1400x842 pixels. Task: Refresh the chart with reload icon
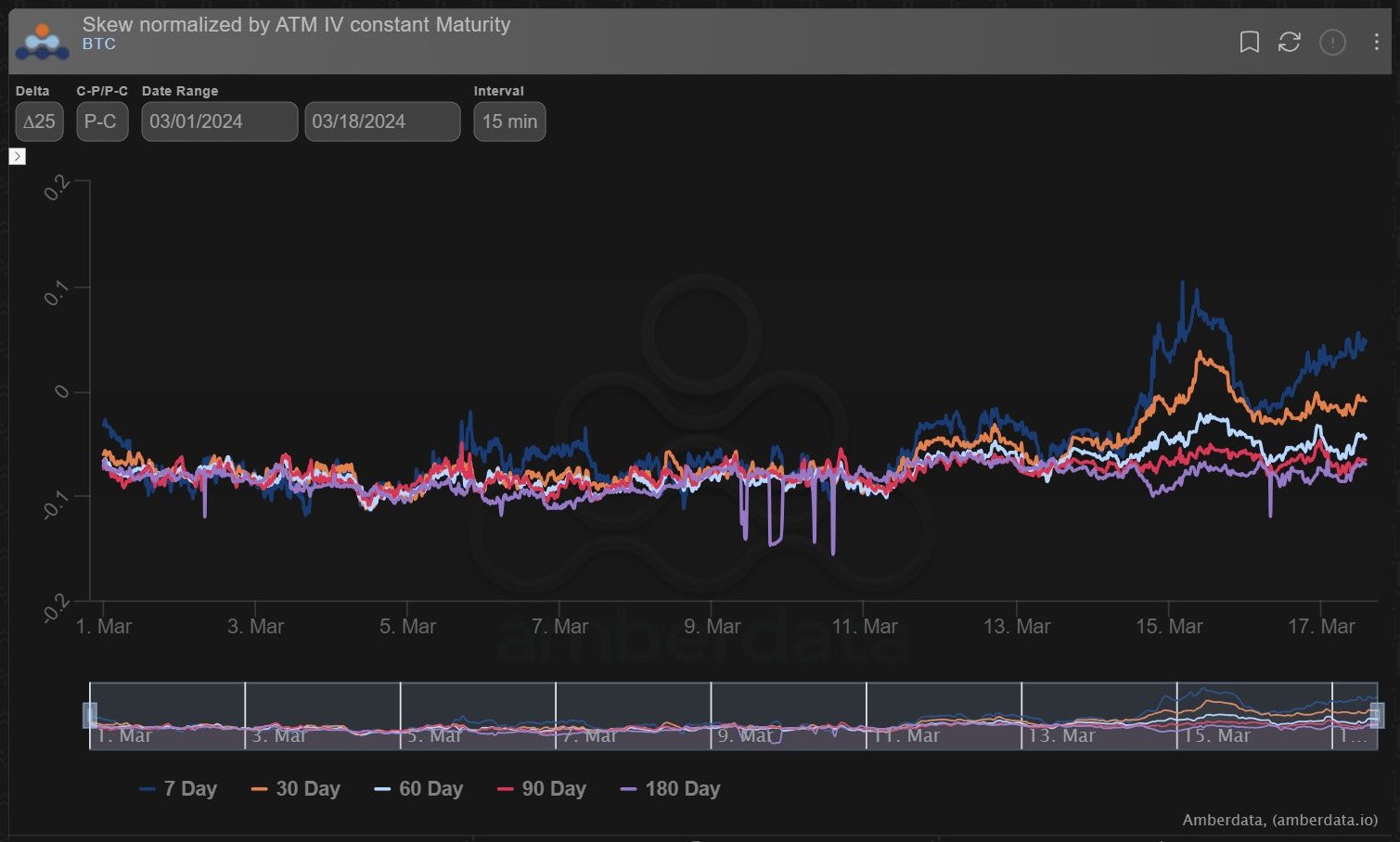click(x=1289, y=42)
